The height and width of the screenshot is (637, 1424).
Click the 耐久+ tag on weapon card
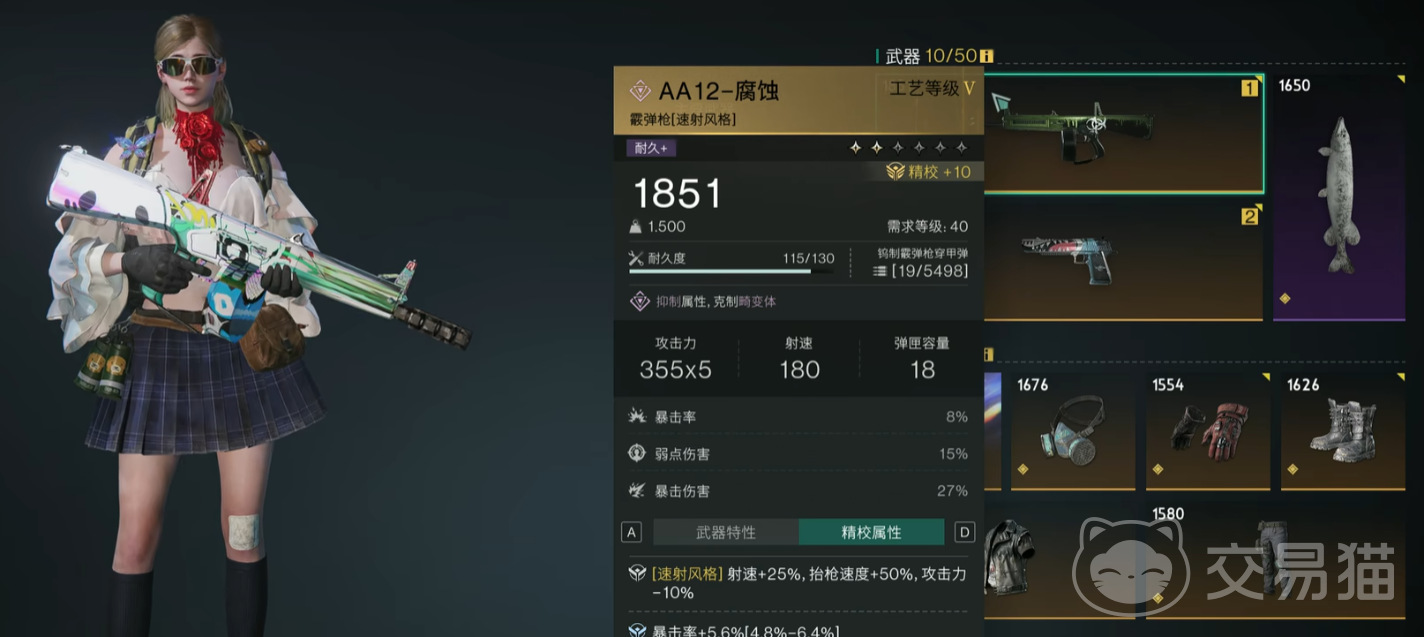click(x=652, y=148)
